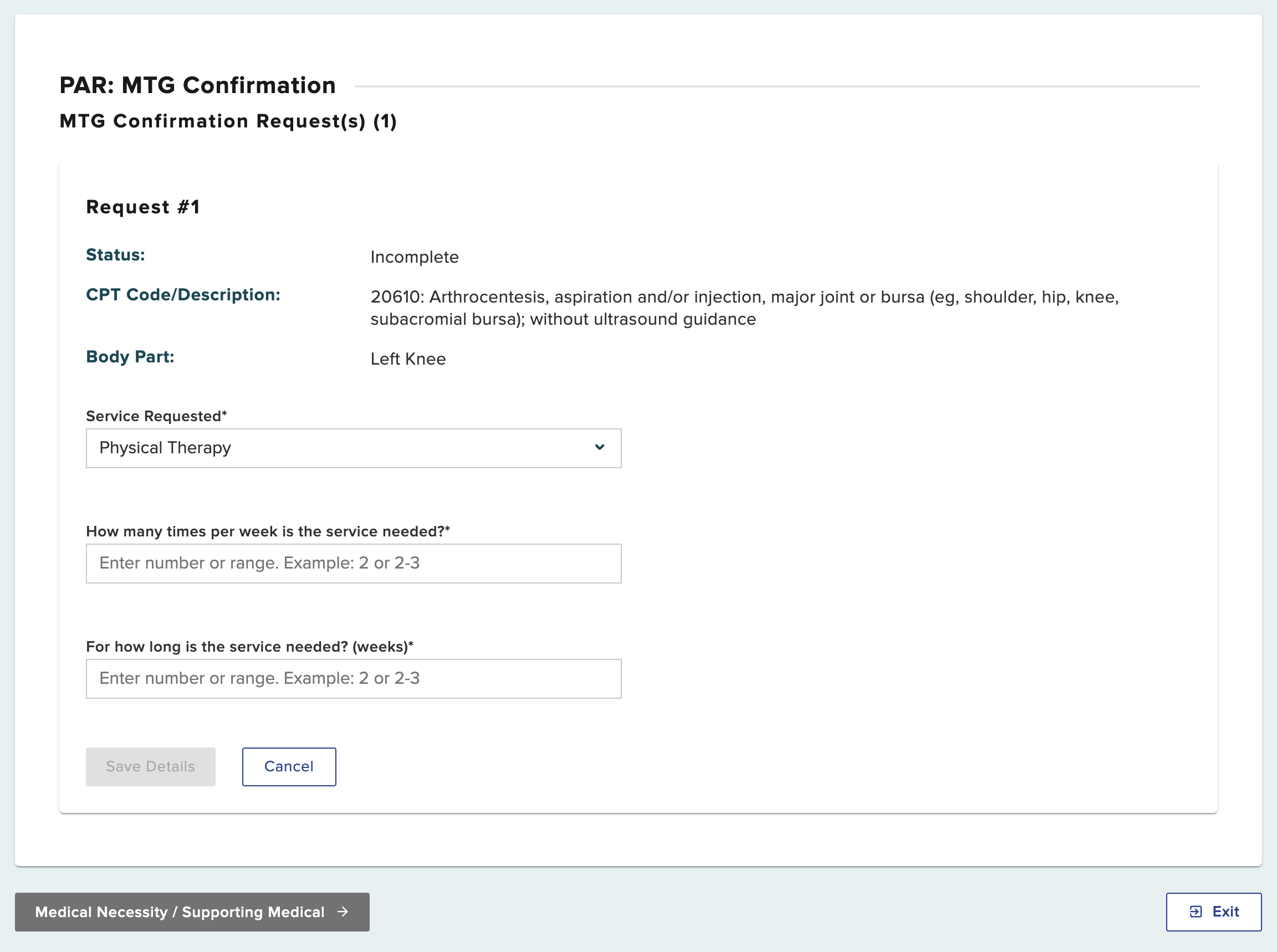Image resolution: width=1277 pixels, height=952 pixels.
Task: Focus the times per week input field
Action: 353,563
